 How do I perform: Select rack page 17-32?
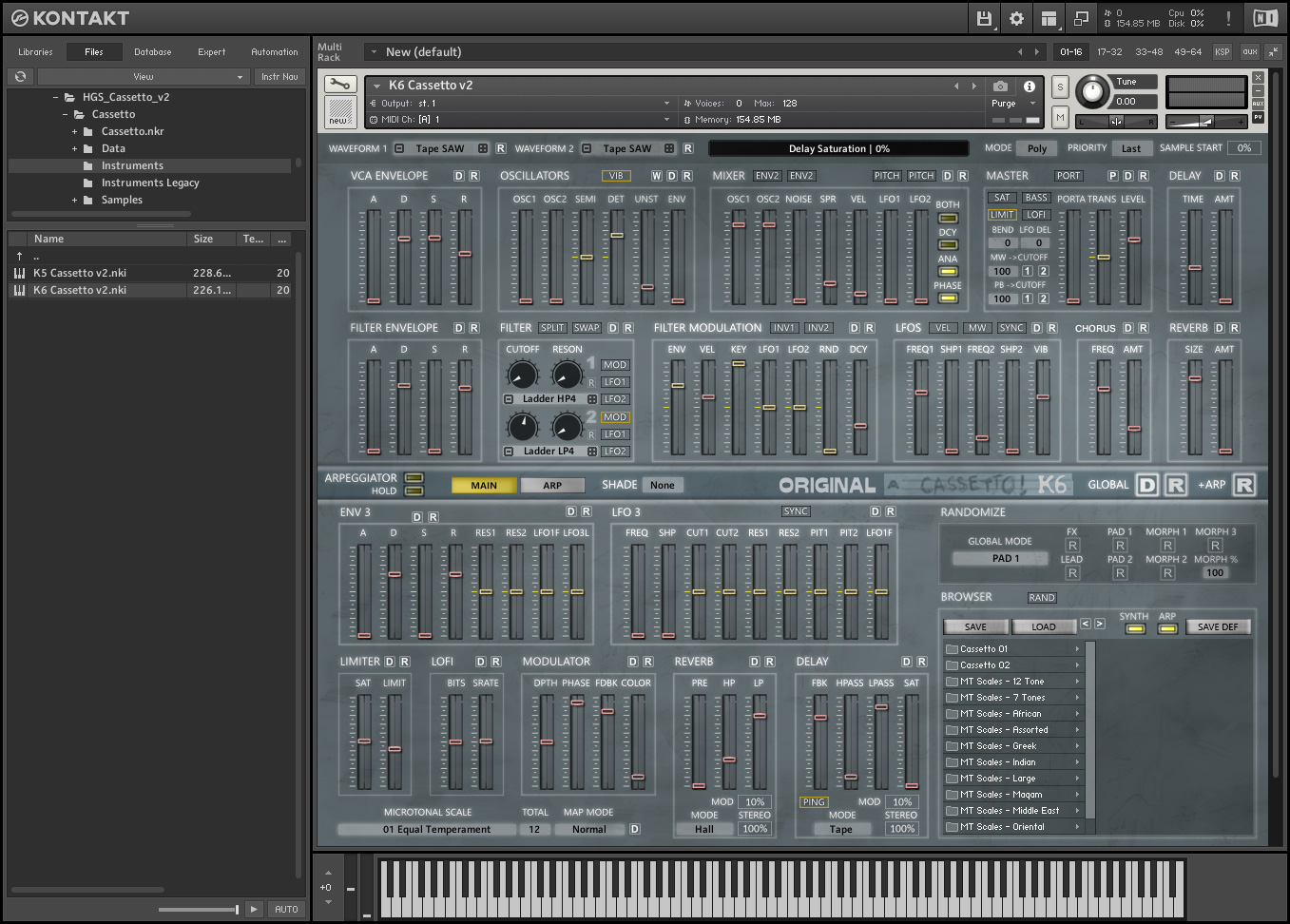click(x=1109, y=51)
